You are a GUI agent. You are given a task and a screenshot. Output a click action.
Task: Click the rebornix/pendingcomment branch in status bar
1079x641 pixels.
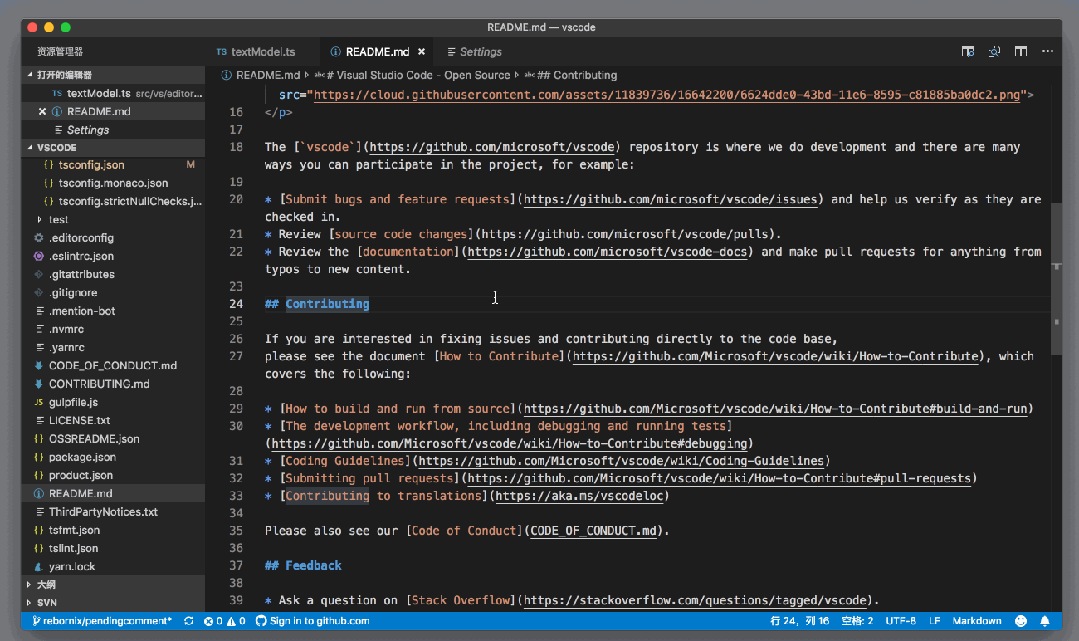coord(101,621)
